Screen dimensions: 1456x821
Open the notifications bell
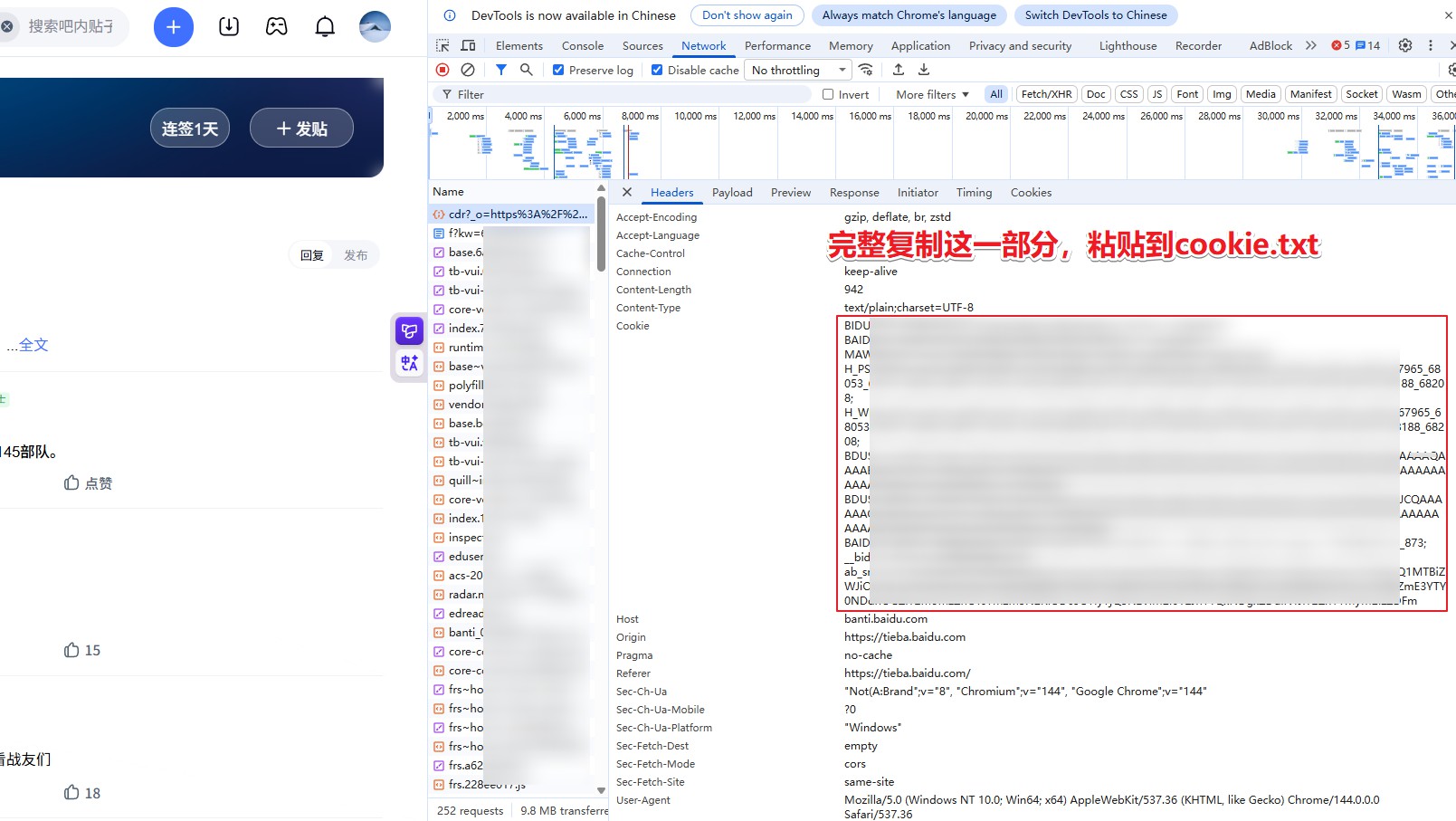pyautogui.click(x=325, y=27)
